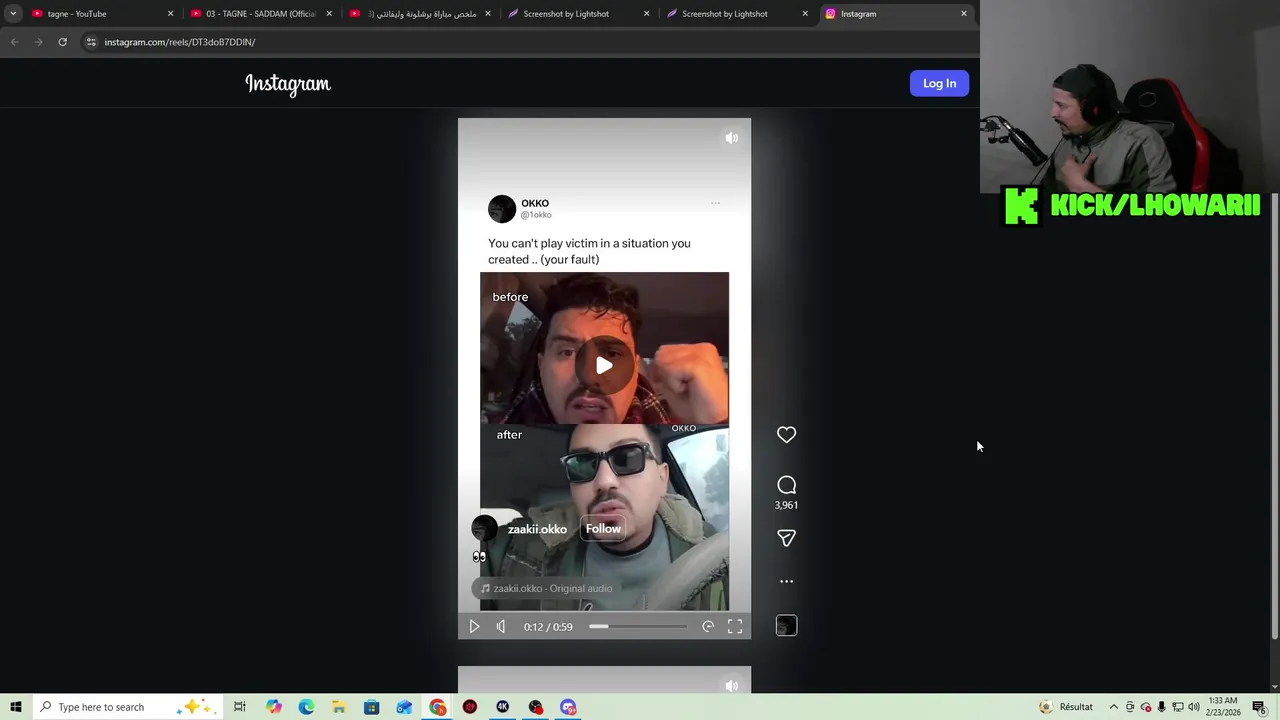Open File Explorer from the taskbar
This screenshot has height=720, width=1280.
click(339, 707)
